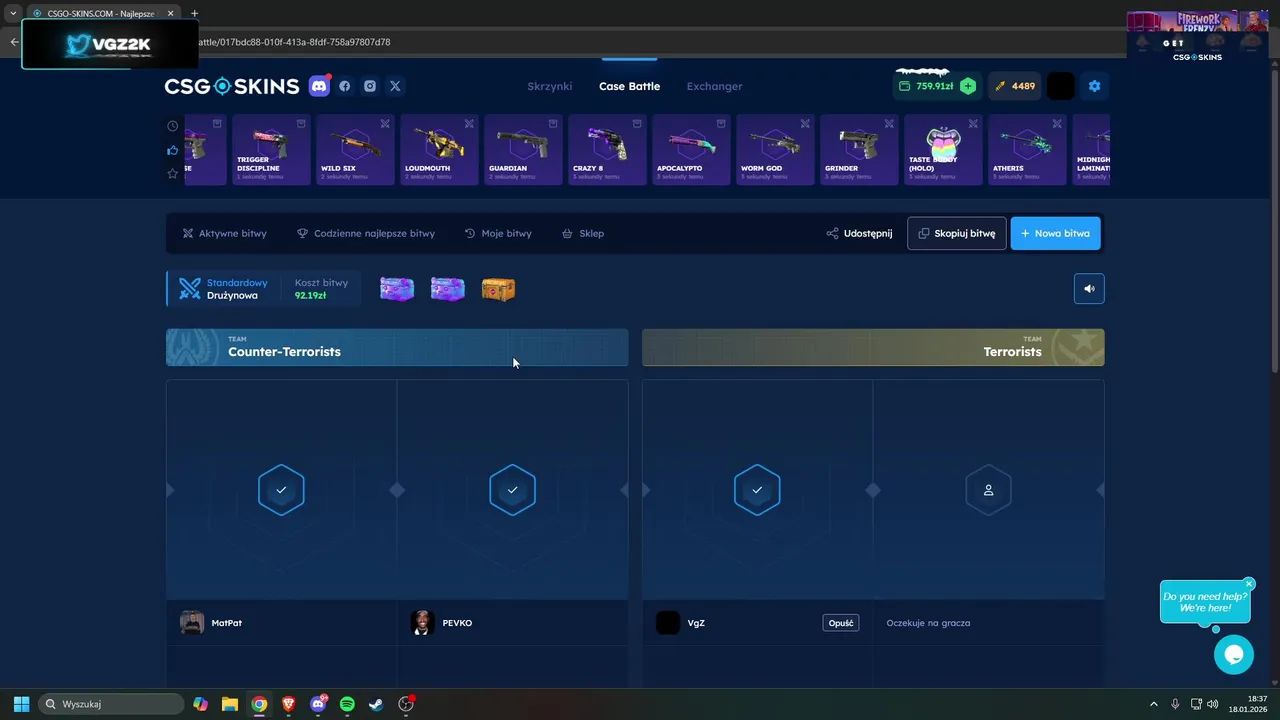The width and height of the screenshot is (1280, 720).
Task: Open the Skrzynki tab
Action: click(550, 86)
